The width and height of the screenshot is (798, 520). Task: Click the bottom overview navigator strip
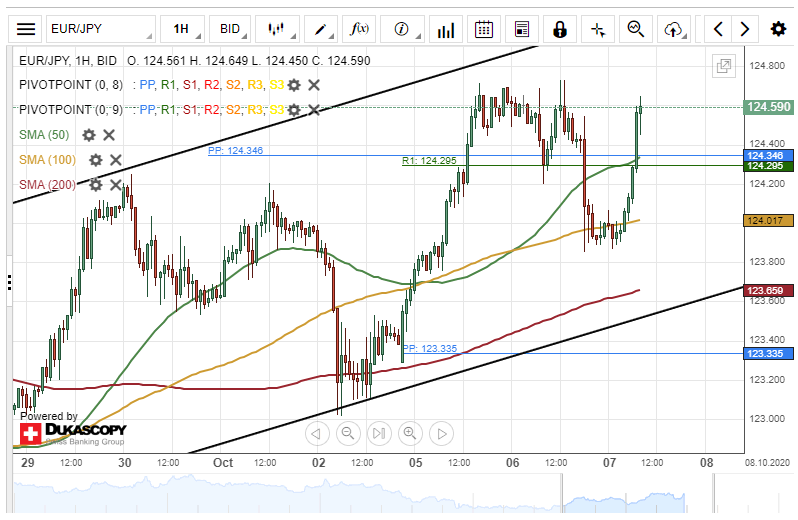400,497
